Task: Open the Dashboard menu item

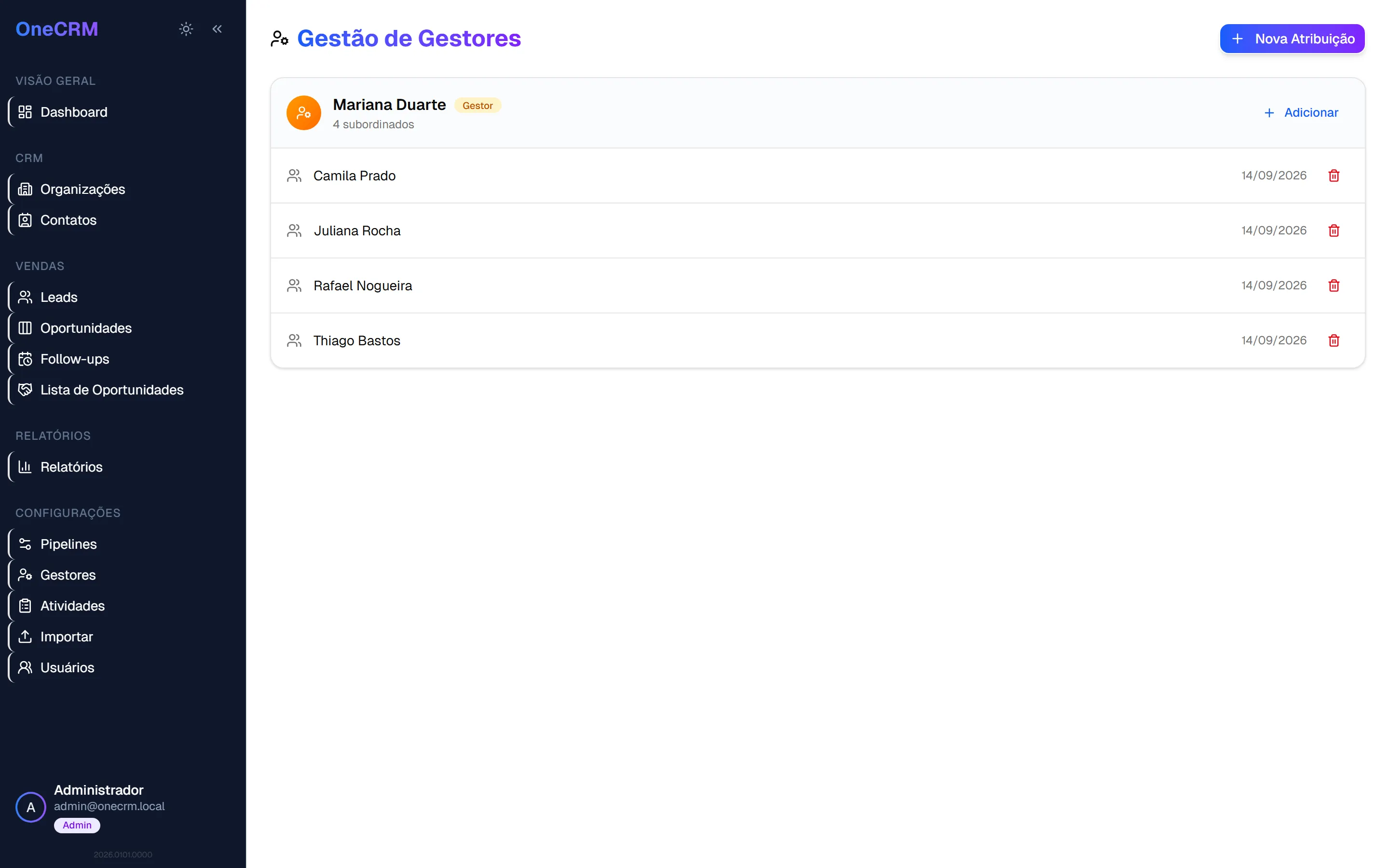Action: point(123,112)
